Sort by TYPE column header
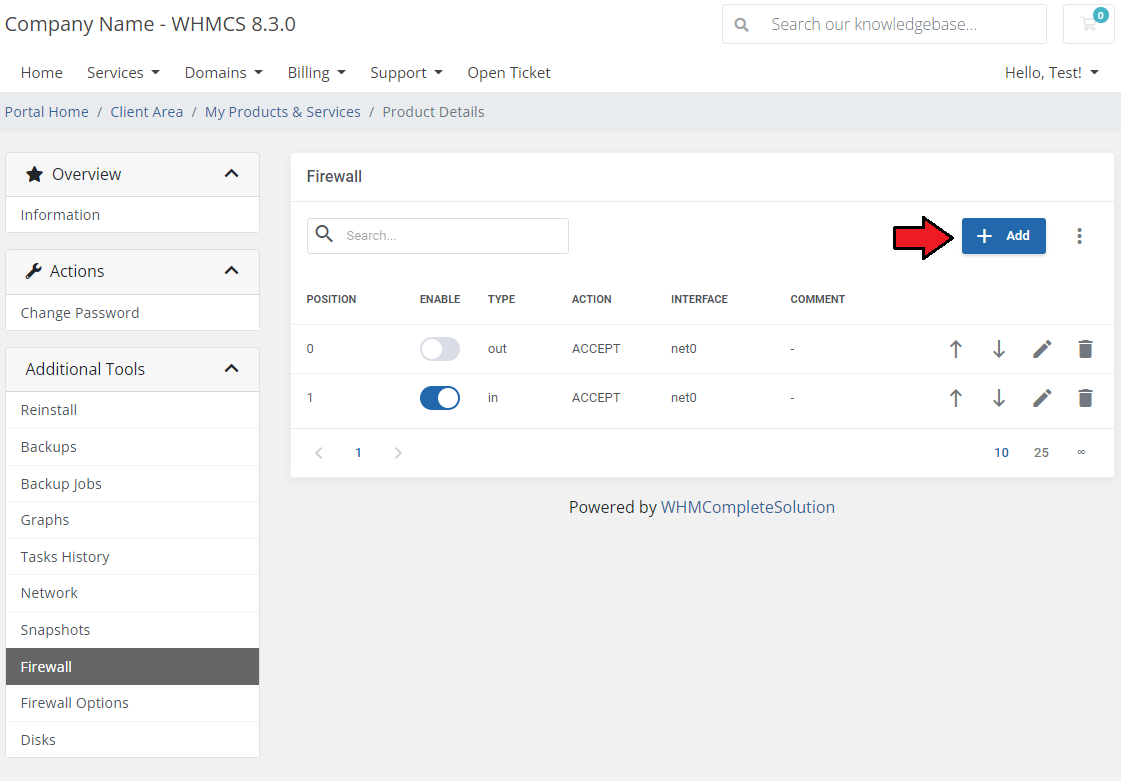1121x781 pixels. tap(501, 300)
